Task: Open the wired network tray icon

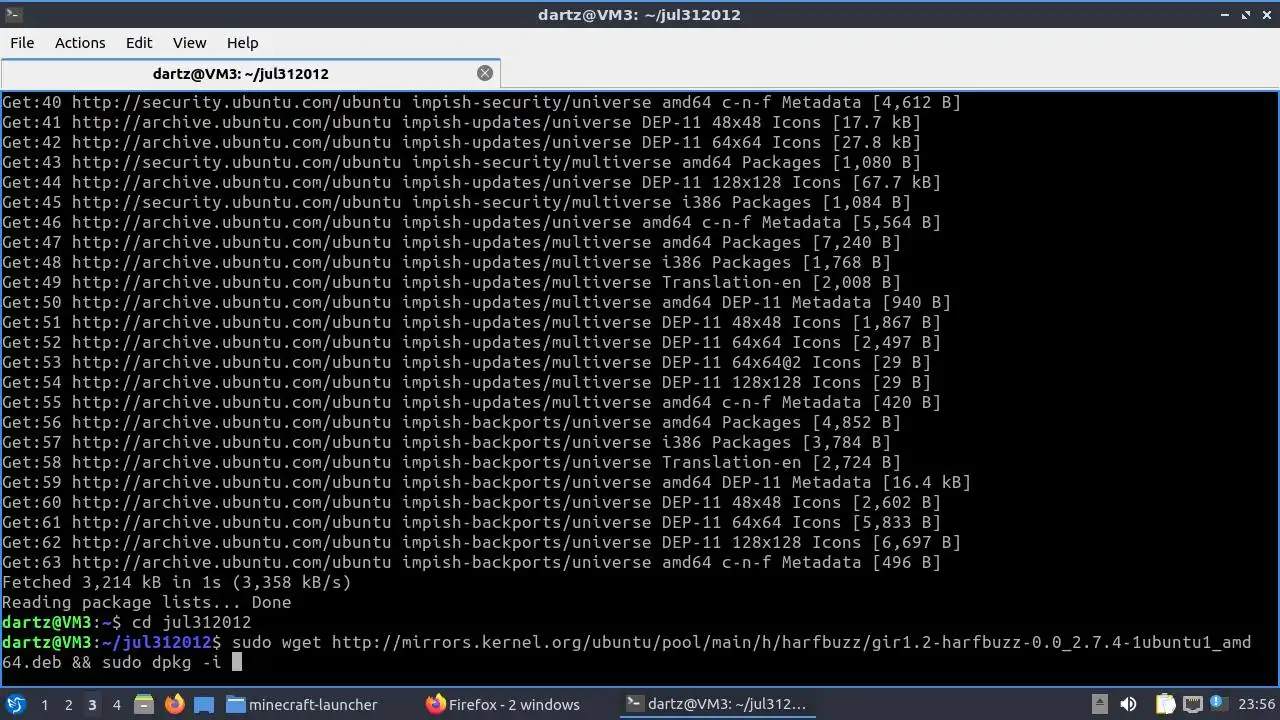Action: click(1193, 704)
